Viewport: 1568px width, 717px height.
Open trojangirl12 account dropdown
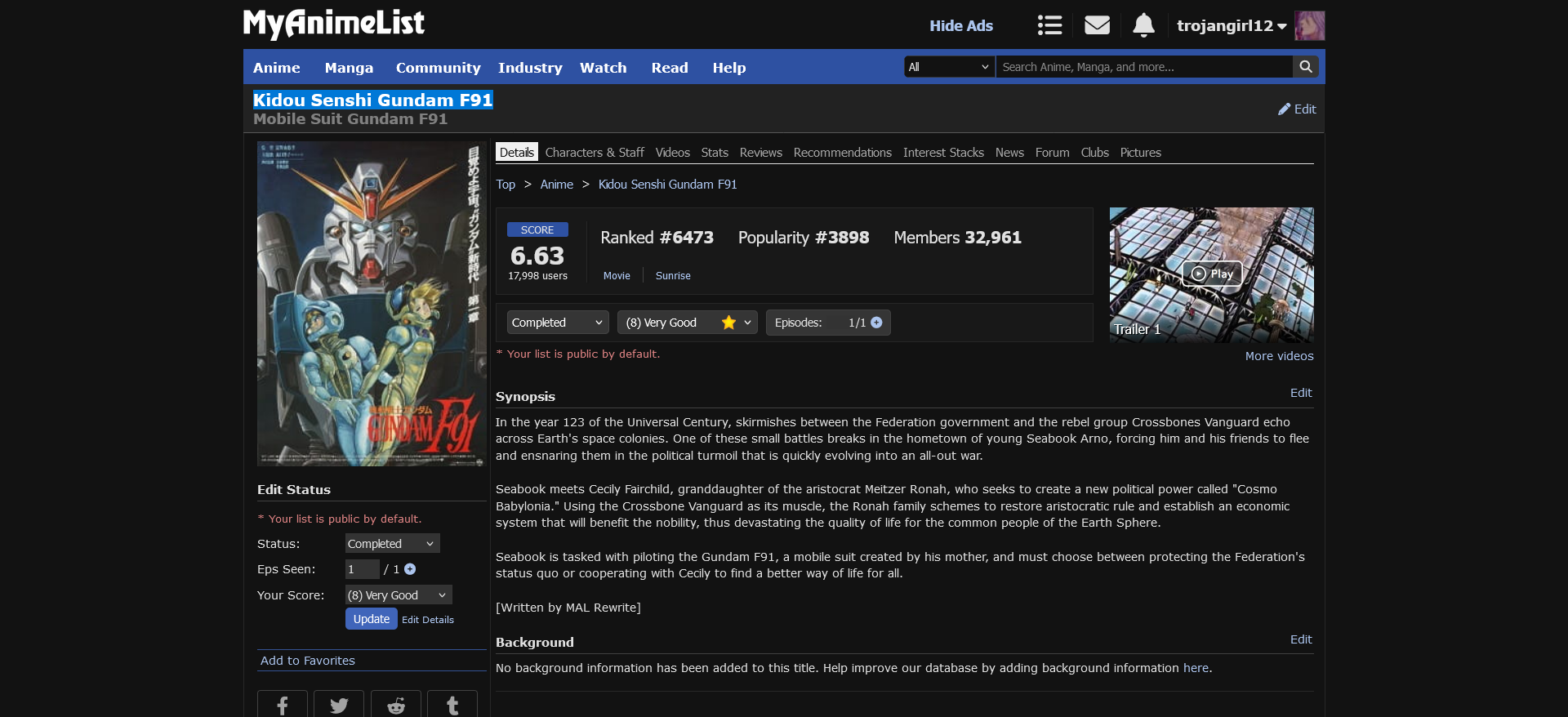(x=1232, y=25)
